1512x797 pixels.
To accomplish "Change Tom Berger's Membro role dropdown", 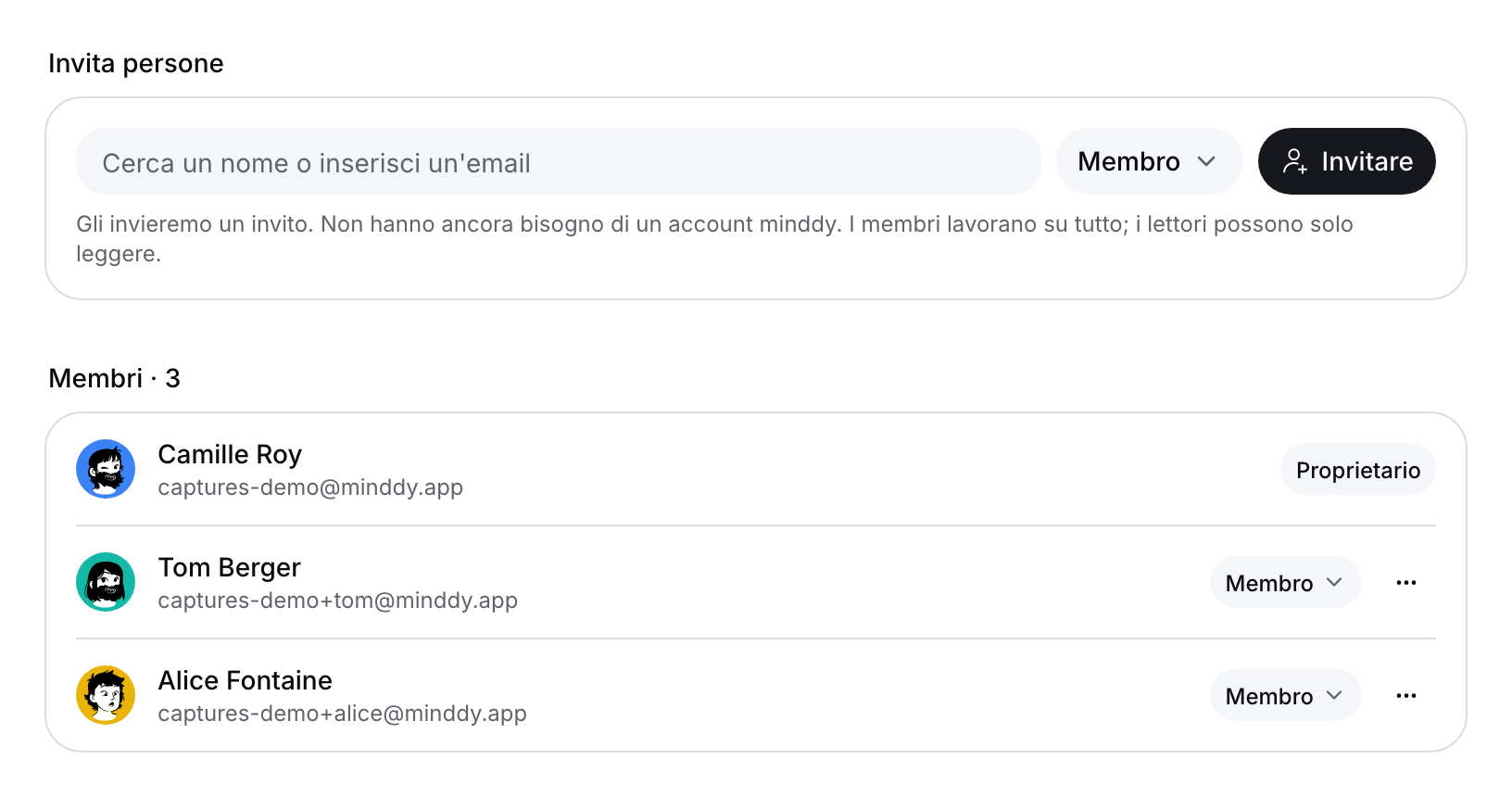I will tap(1285, 582).
